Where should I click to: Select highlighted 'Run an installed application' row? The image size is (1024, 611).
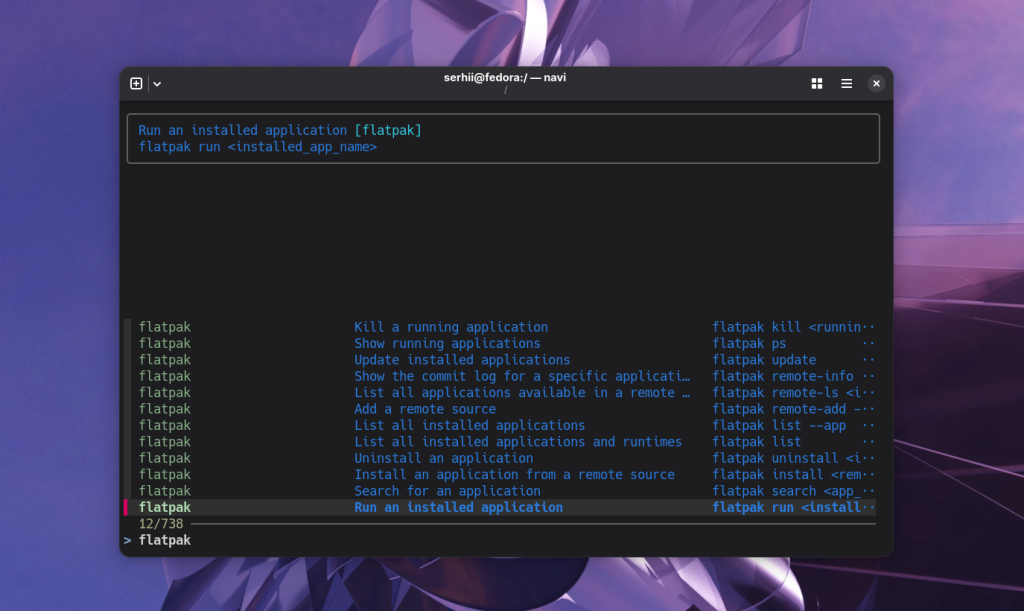(x=500, y=507)
